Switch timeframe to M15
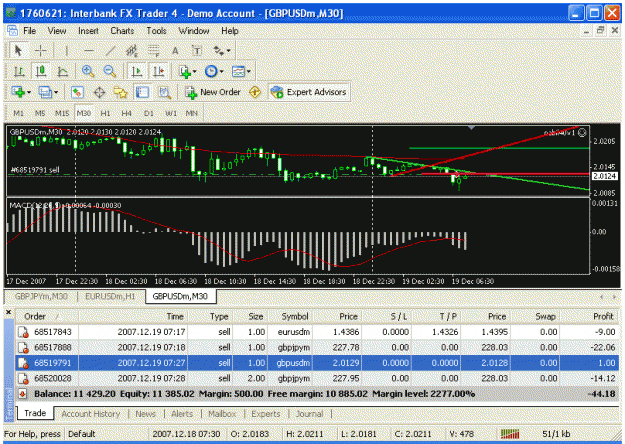This screenshot has width=625, height=444. tap(62, 113)
